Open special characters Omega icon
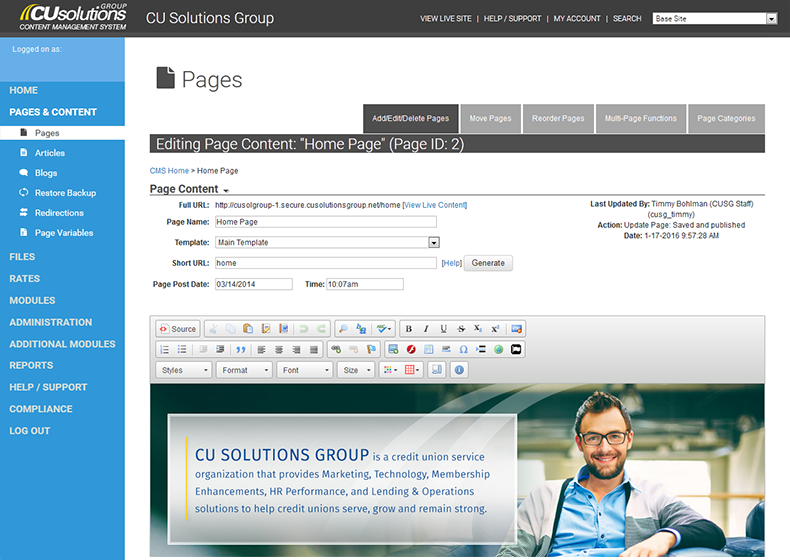Screen dimensions: 790x560 click(464, 349)
